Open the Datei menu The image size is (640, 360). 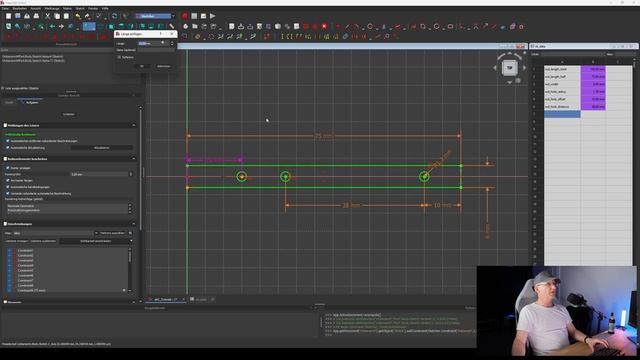click(x=5, y=8)
